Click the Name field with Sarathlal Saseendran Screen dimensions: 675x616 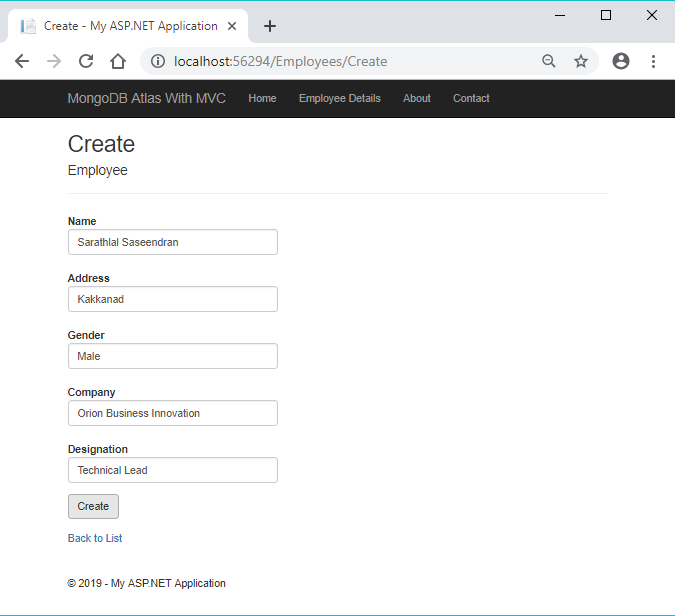(x=173, y=242)
